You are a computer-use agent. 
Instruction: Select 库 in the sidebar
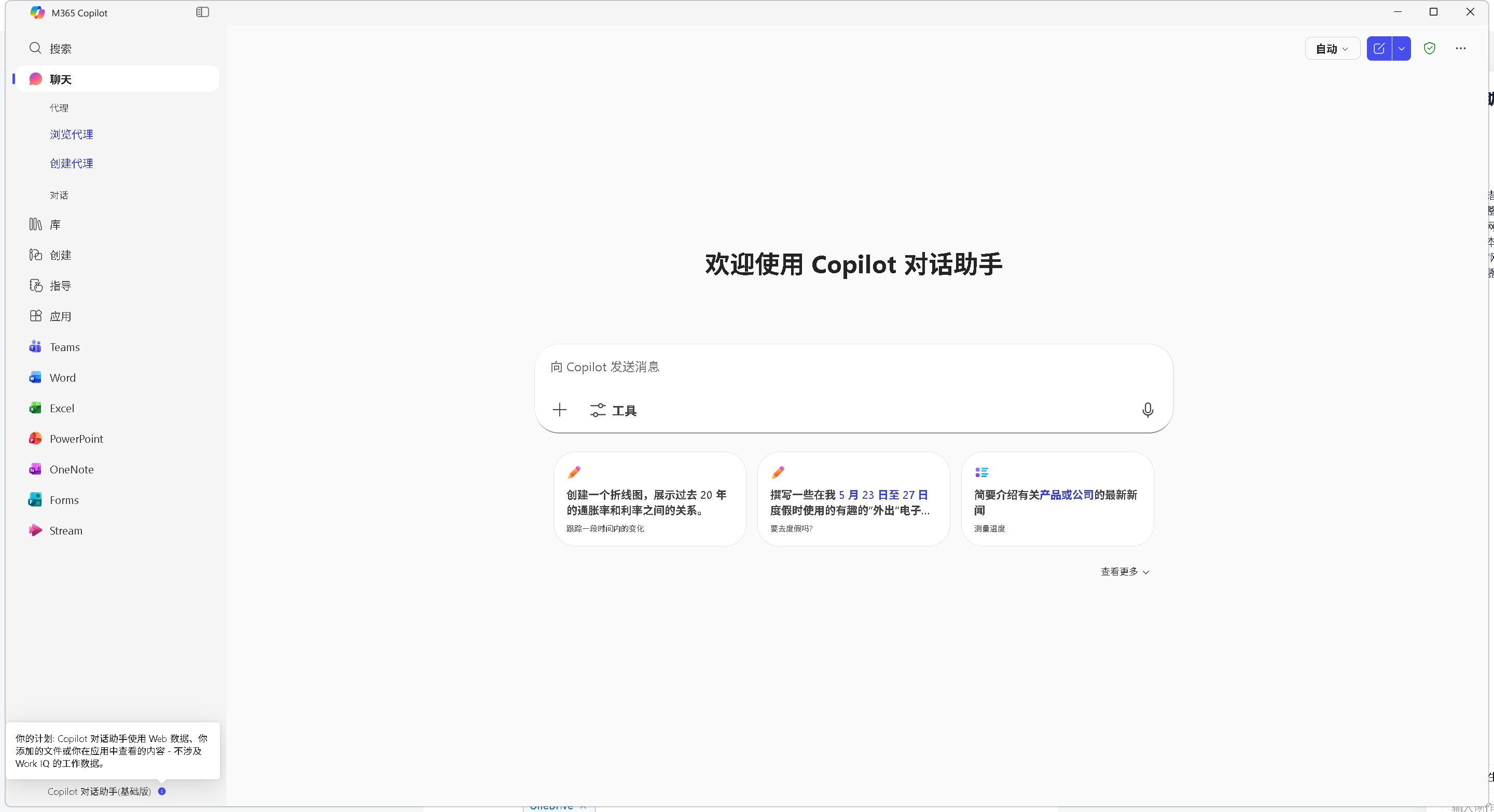point(55,225)
